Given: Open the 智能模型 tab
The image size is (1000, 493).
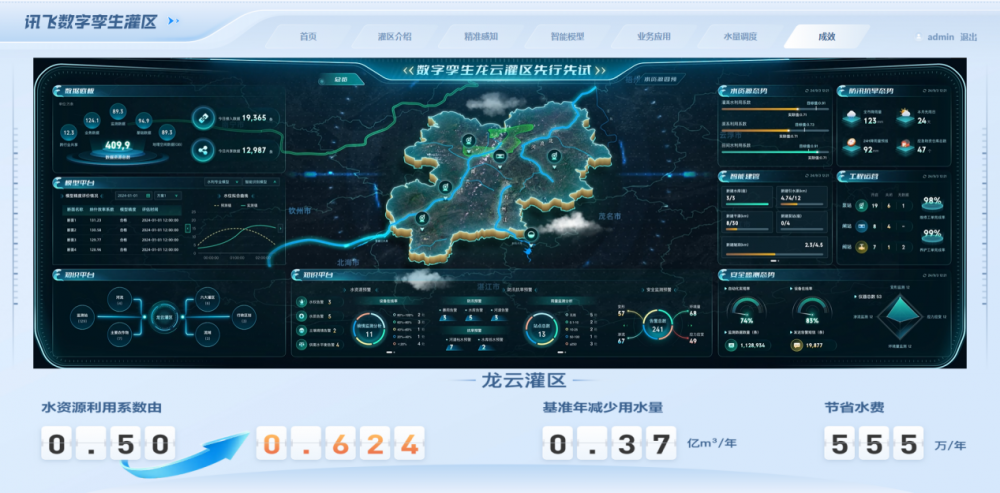Looking at the screenshot, I should tap(568, 36).
